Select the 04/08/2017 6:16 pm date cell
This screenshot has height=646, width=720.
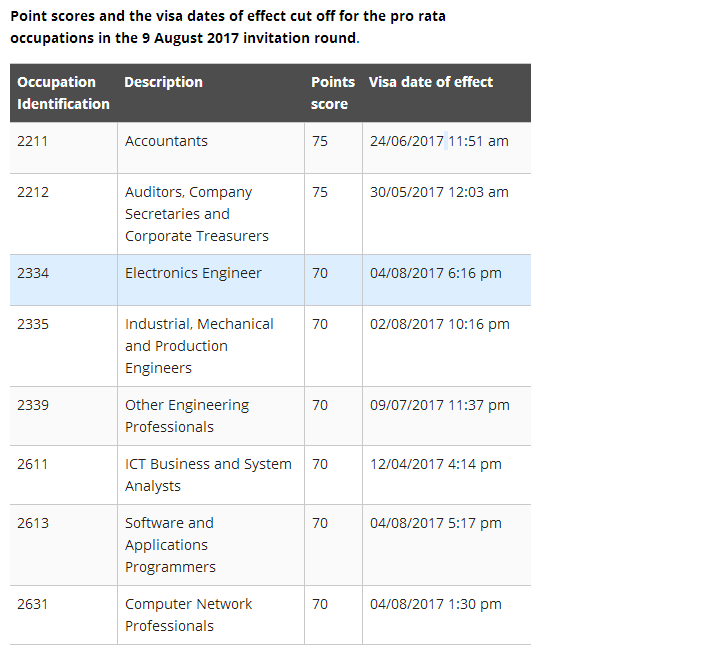tap(435, 273)
